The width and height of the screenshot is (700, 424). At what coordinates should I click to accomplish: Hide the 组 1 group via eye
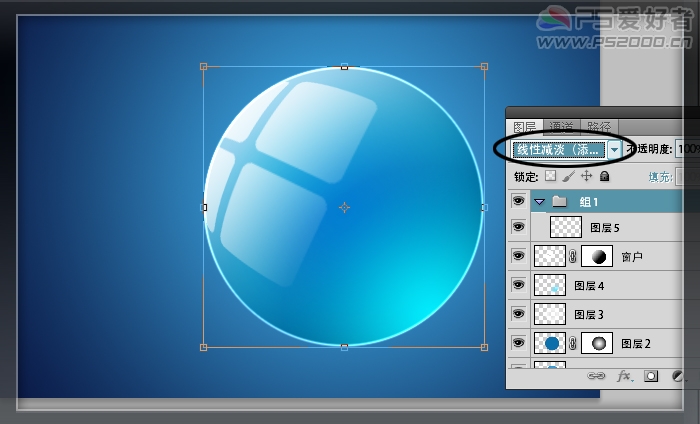coord(518,201)
